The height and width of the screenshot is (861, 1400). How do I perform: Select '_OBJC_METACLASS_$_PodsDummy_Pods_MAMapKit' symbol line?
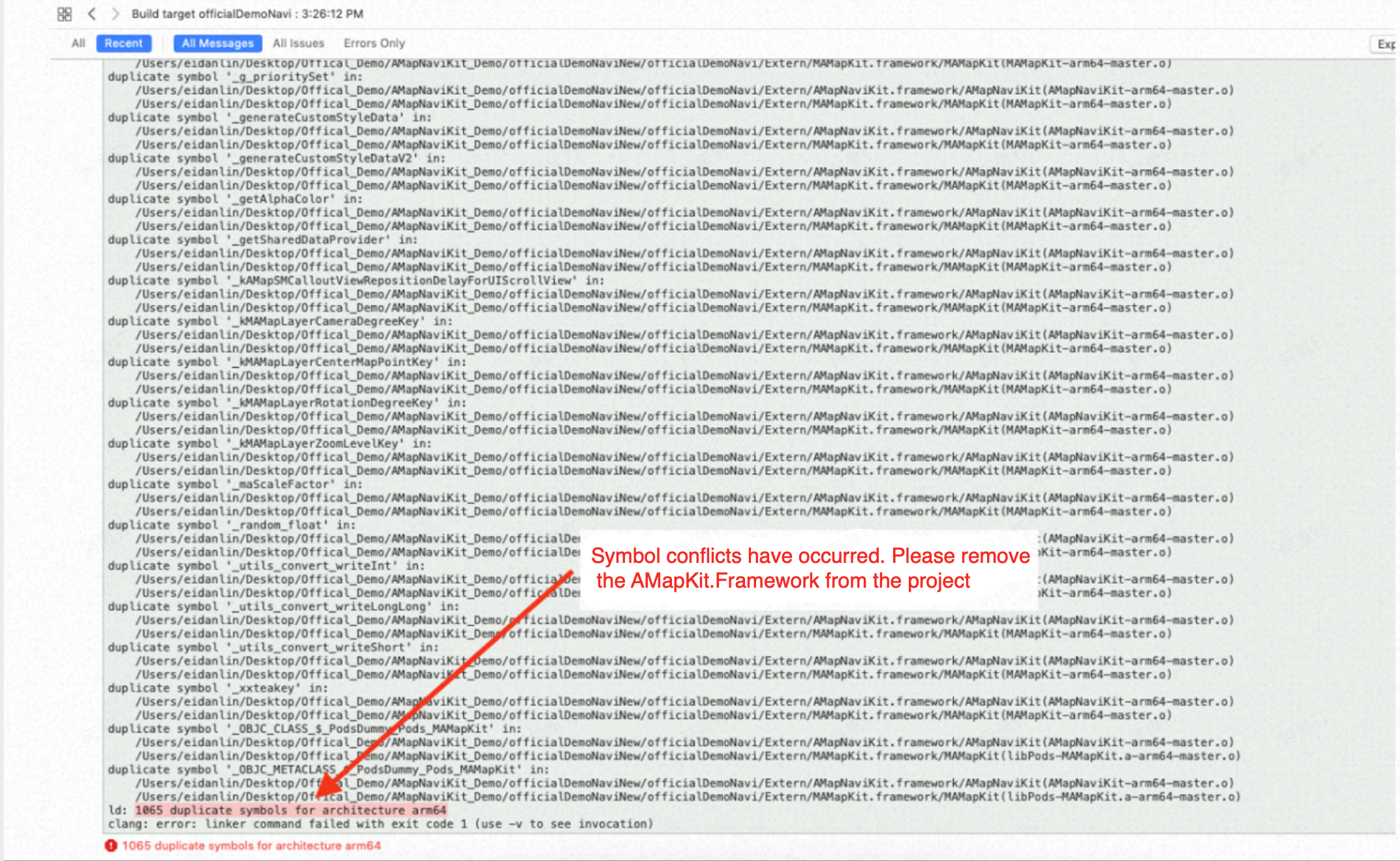328,770
